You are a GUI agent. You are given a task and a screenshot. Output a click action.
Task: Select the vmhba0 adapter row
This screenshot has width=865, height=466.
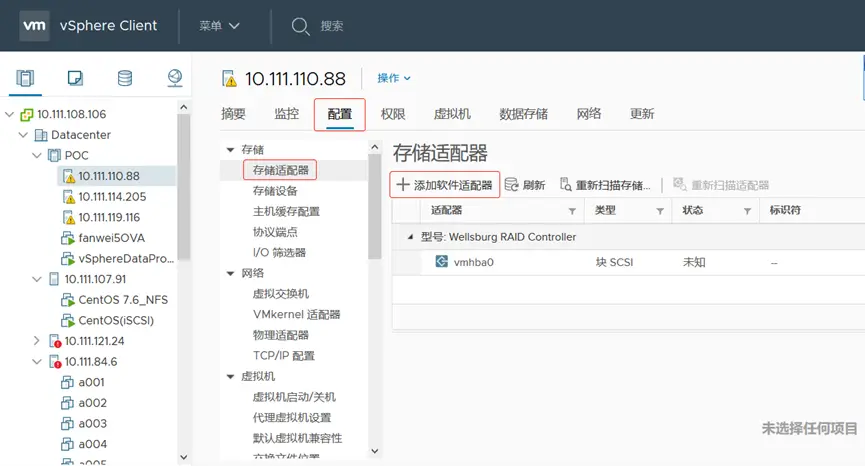628,262
